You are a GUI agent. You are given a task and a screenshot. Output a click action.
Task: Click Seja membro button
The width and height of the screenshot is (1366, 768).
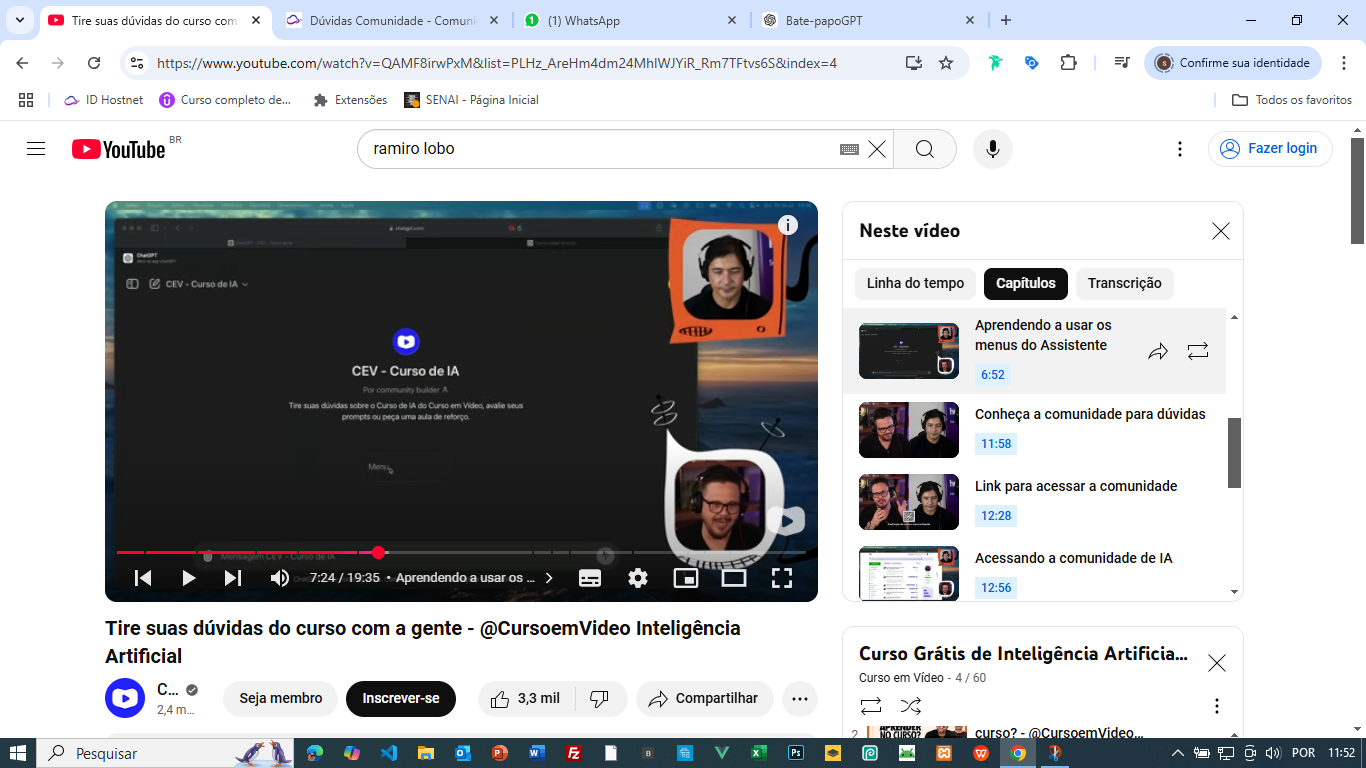coord(281,699)
